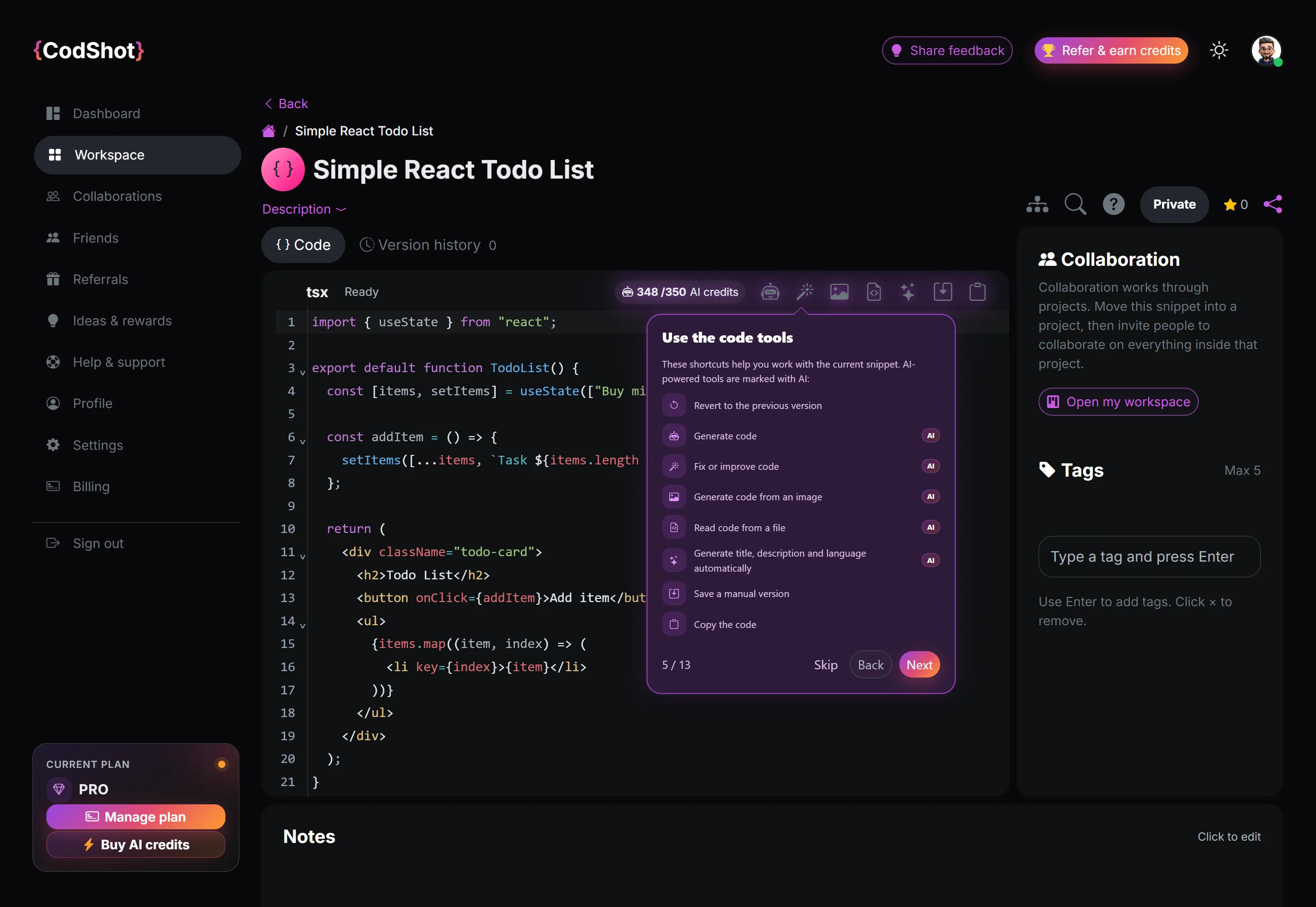Click Skip in the code tools tour
This screenshot has height=907, width=1316.
(826, 665)
